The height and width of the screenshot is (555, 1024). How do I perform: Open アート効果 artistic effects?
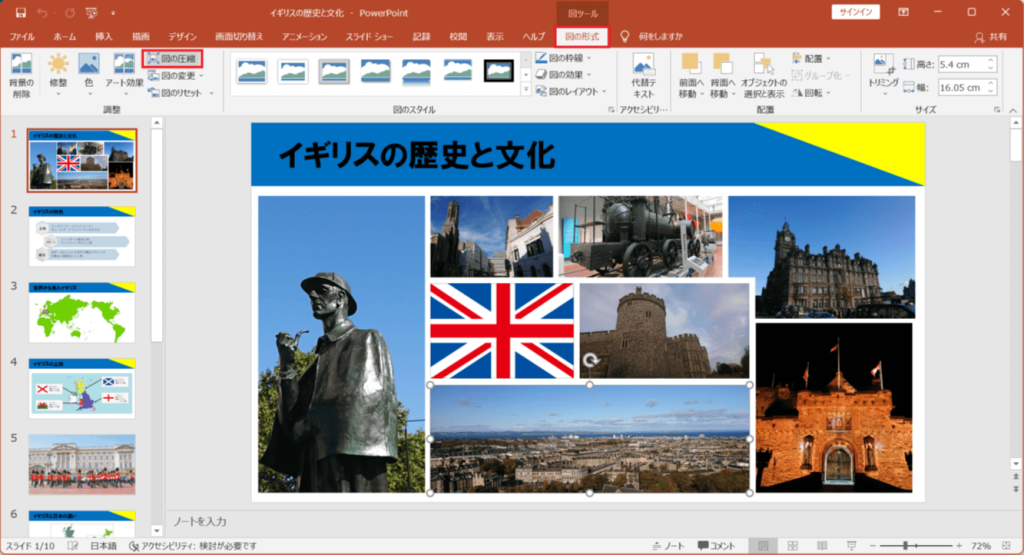click(x=124, y=75)
